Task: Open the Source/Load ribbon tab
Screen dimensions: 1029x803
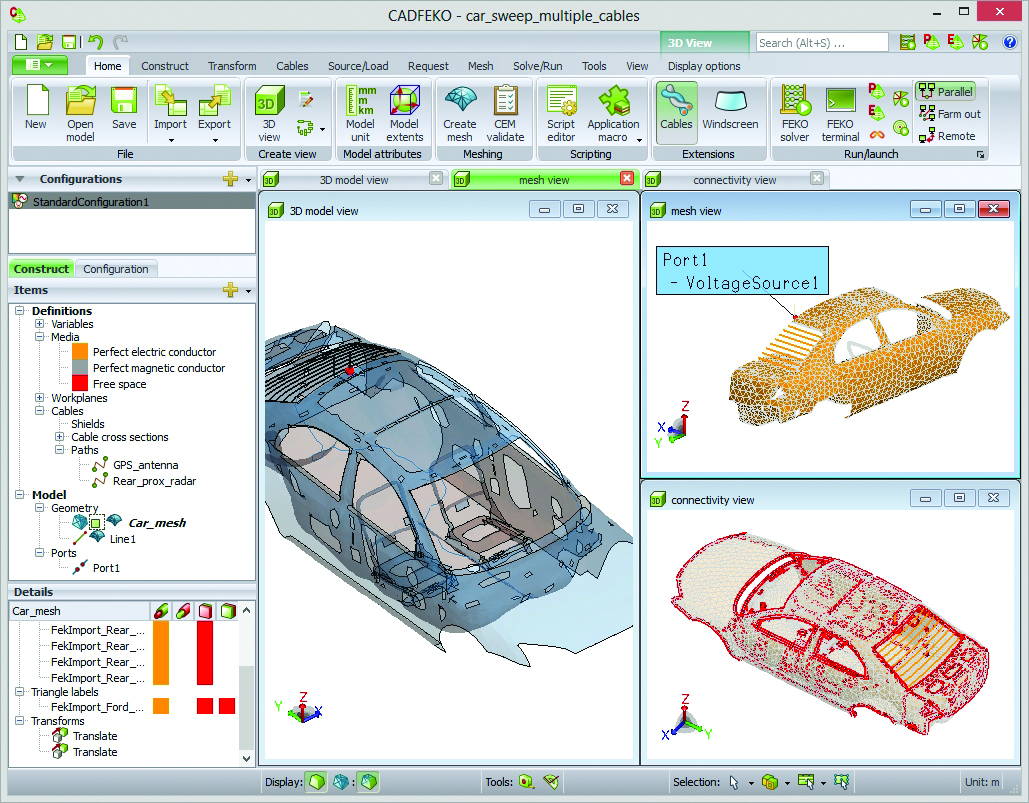Action: (358, 66)
